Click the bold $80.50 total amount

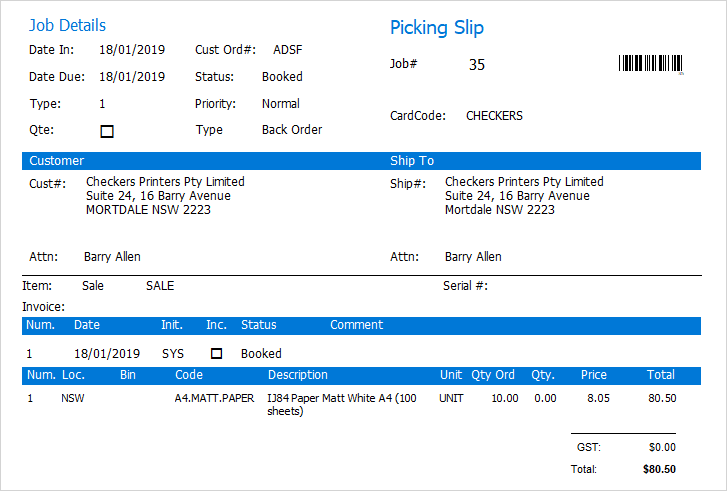point(658,469)
